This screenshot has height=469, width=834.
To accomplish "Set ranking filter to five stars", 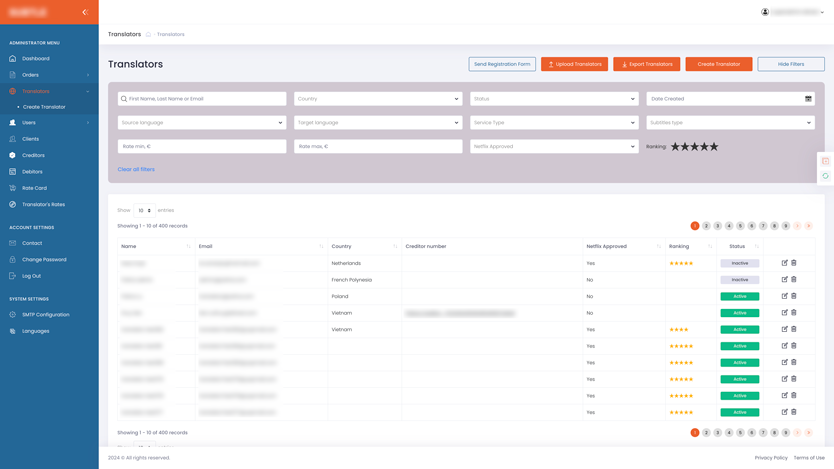I will pos(714,147).
